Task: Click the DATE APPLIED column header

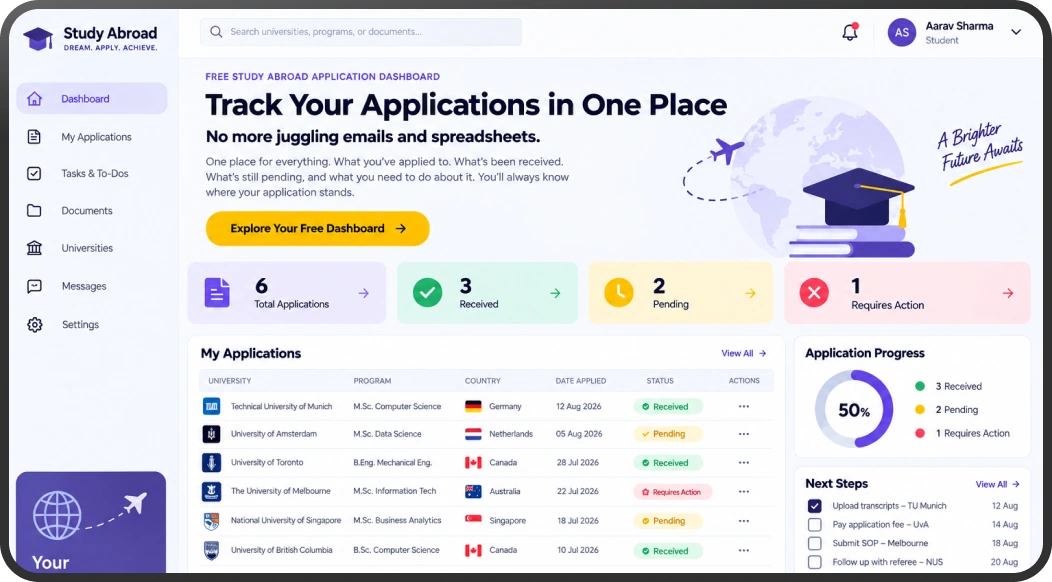Action: (580, 381)
